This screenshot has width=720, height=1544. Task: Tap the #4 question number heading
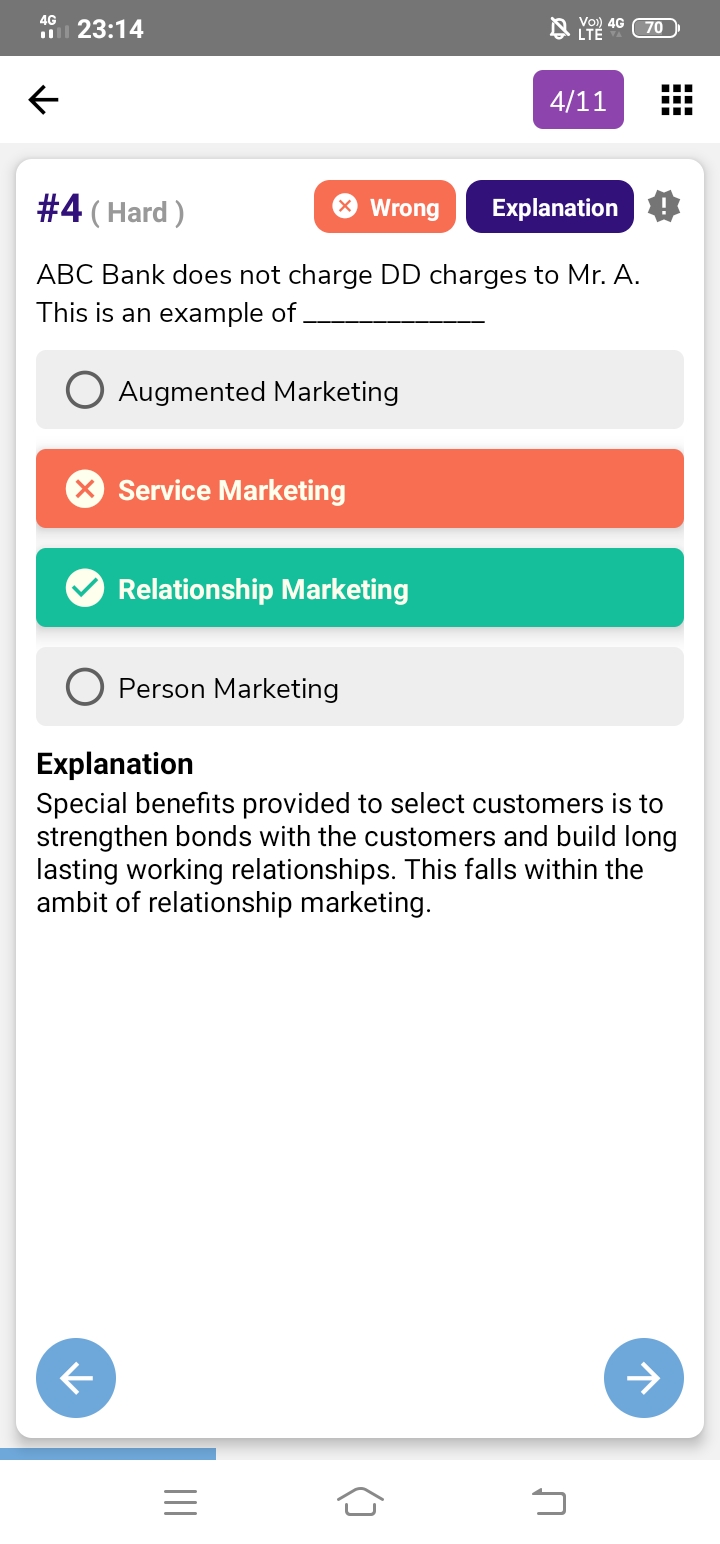pyautogui.click(x=60, y=210)
